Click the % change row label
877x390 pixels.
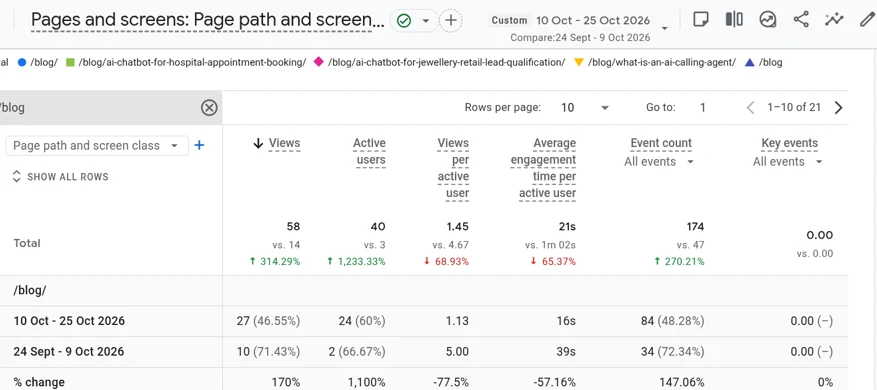(39, 383)
